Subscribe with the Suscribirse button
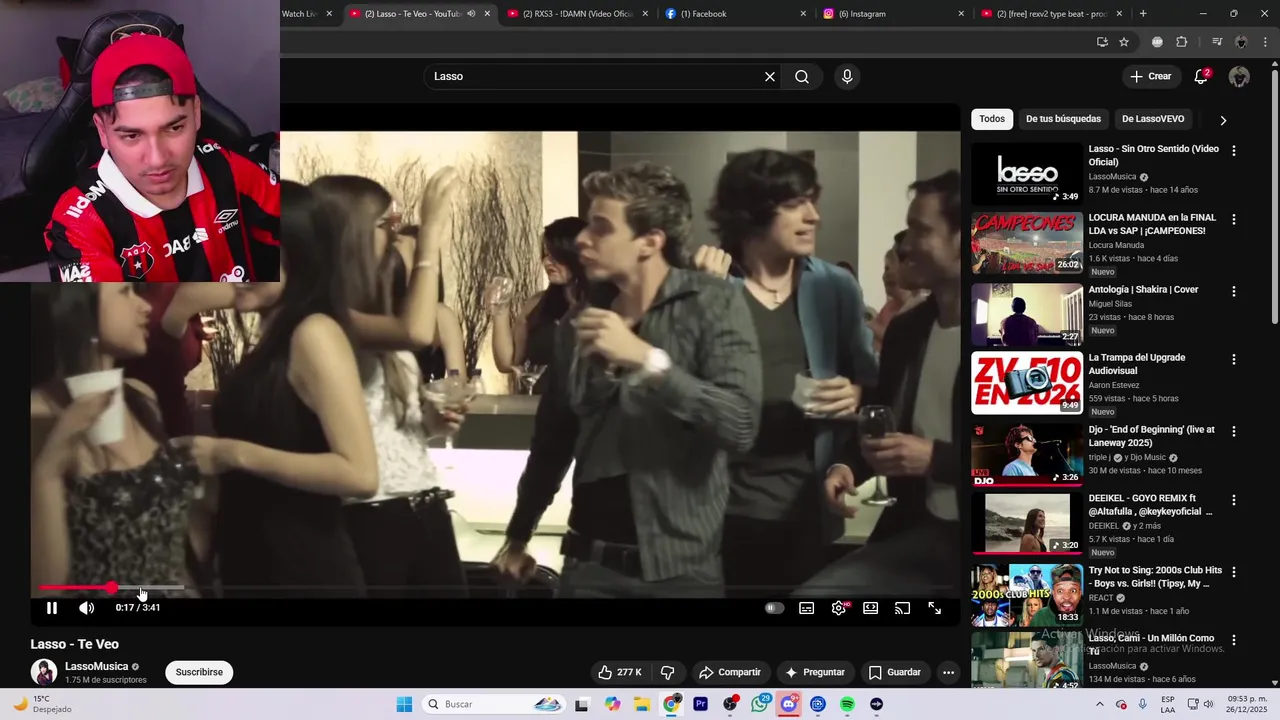1280x720 pixels. [x=199, y=672]
